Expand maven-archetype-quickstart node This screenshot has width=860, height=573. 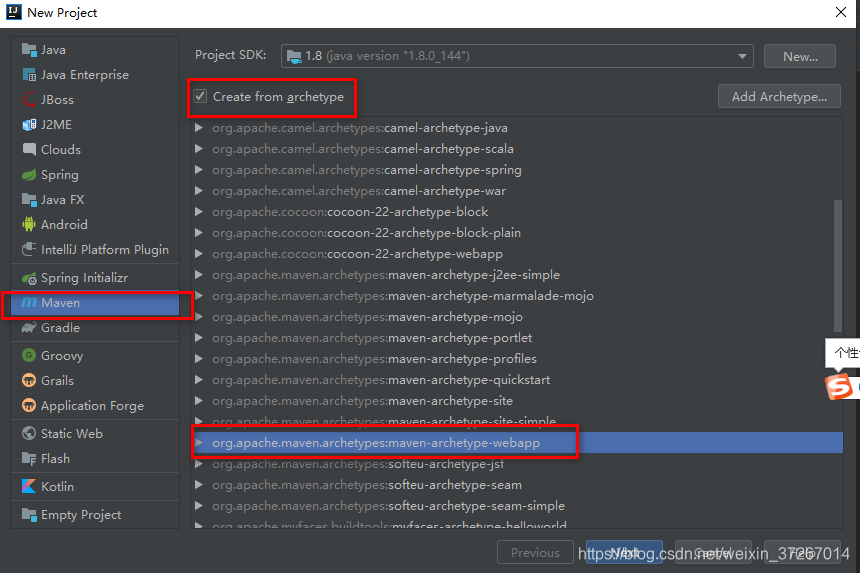(x=199, y=380)
